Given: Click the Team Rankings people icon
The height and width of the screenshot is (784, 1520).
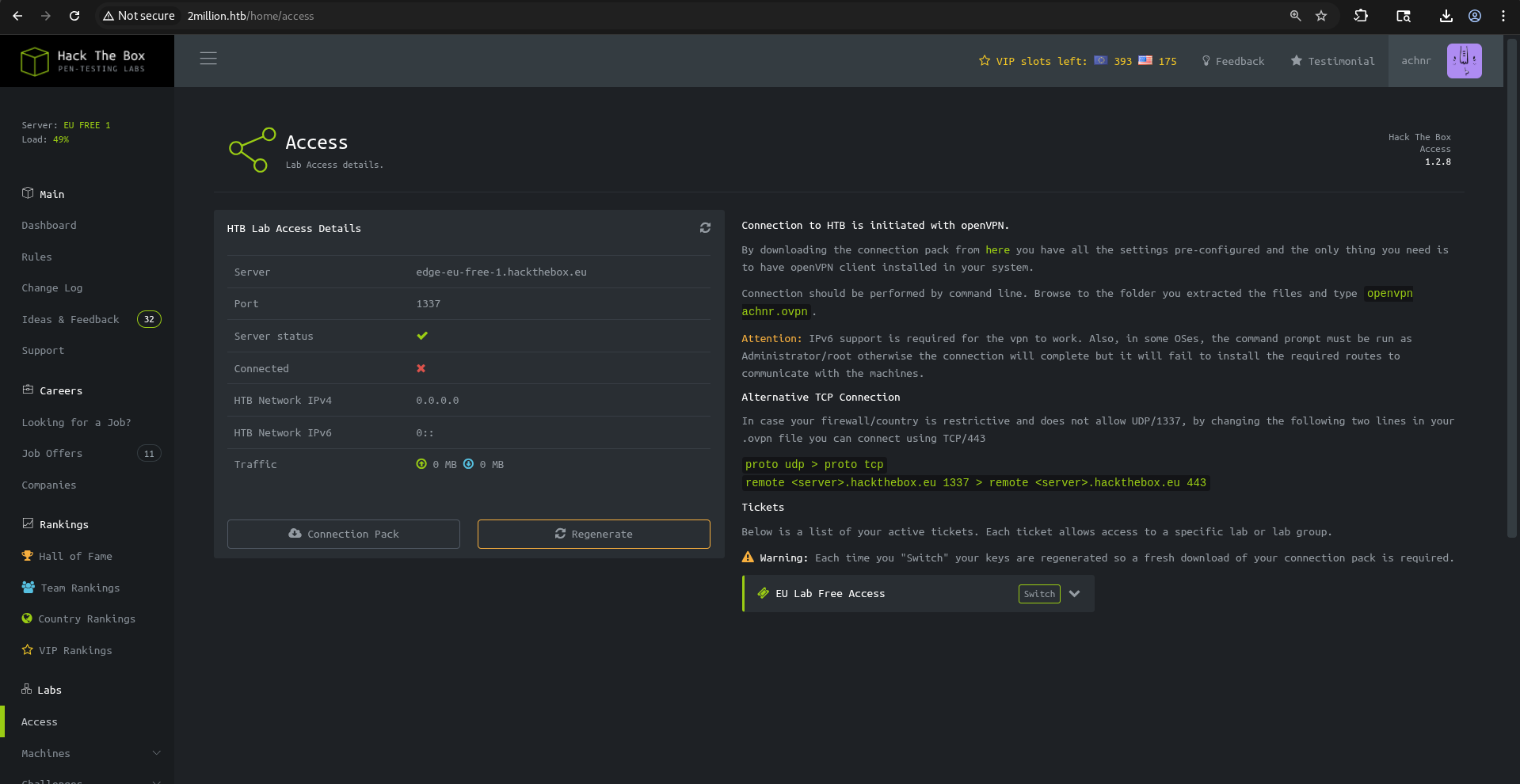Looking at the screenshot, I should [29, 588].
